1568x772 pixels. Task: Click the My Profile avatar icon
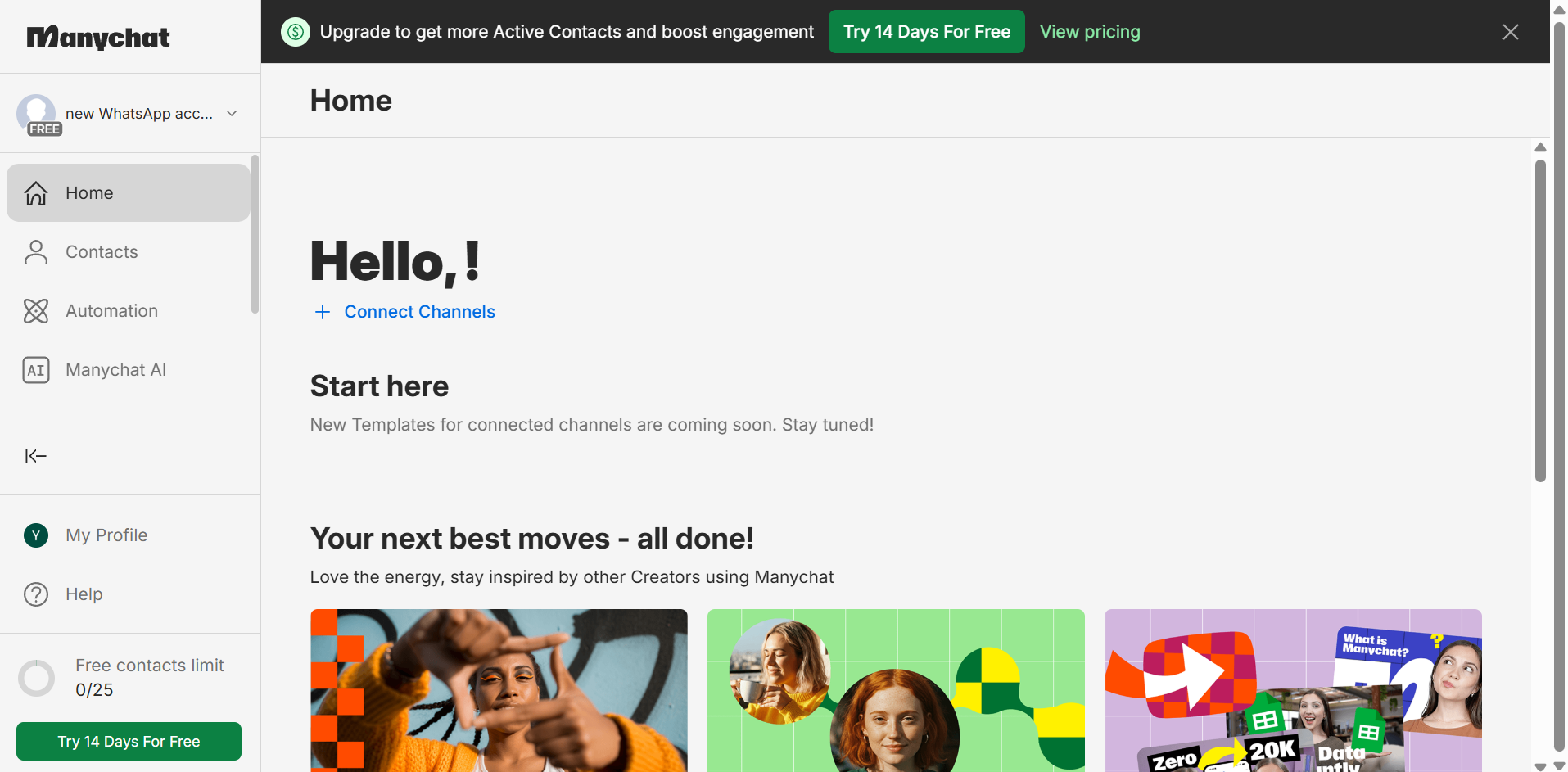[36, 535]
